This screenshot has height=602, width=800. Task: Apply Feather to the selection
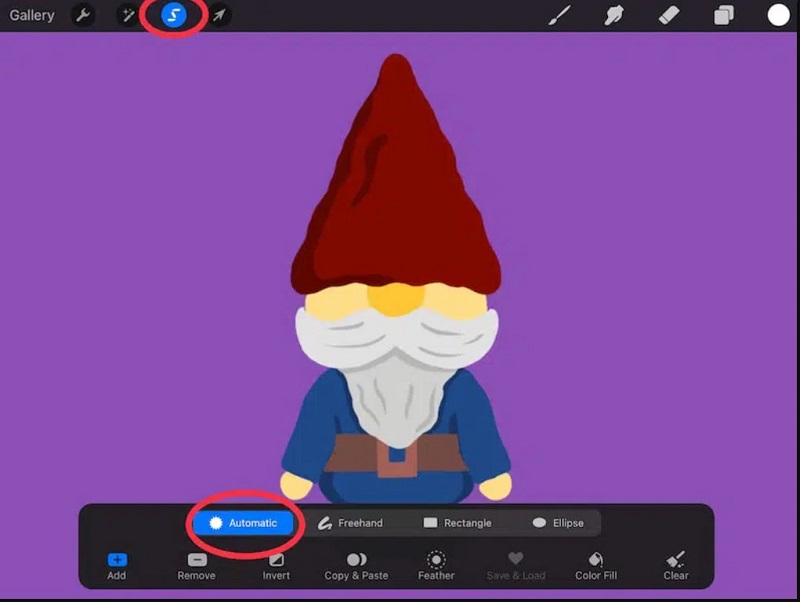click(x=436, y=565)
